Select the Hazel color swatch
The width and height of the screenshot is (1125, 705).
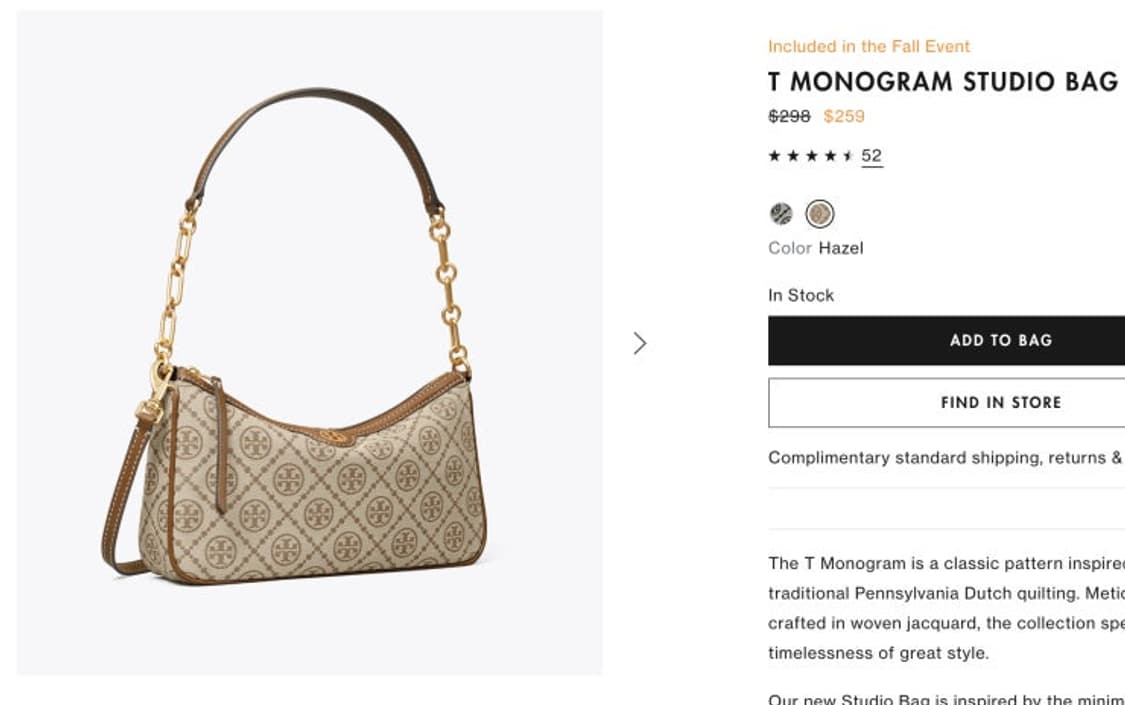click(x=820, y=213)
